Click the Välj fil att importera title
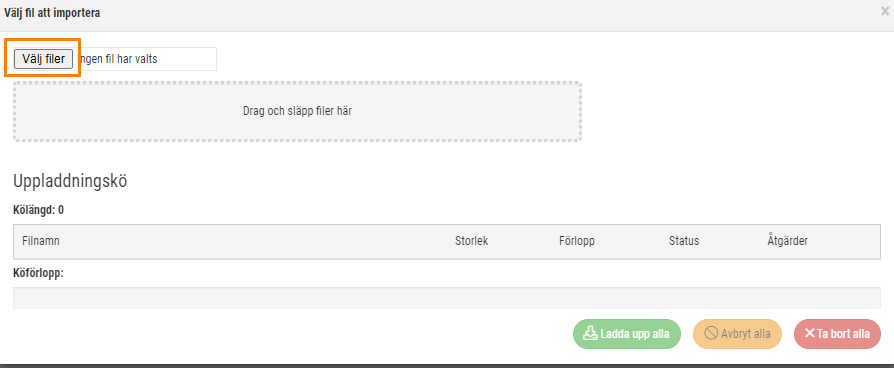The width and height of the screenshot is (894, 368). (x=52, y=13)
